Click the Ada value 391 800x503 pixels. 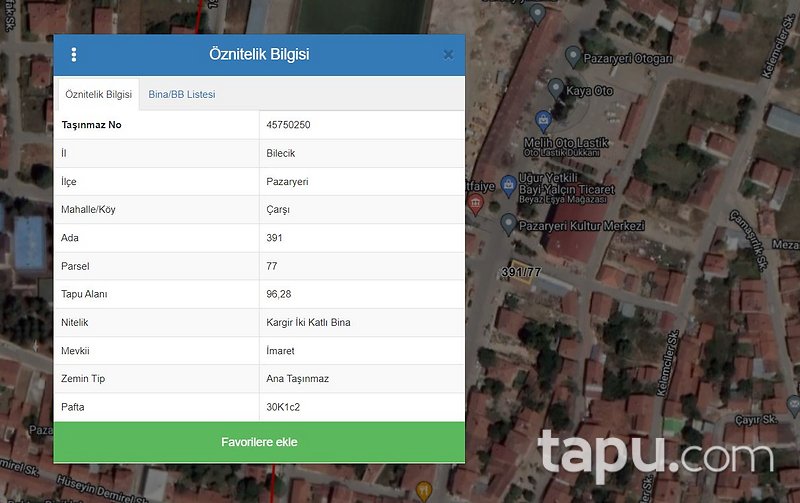click(274, 238)
